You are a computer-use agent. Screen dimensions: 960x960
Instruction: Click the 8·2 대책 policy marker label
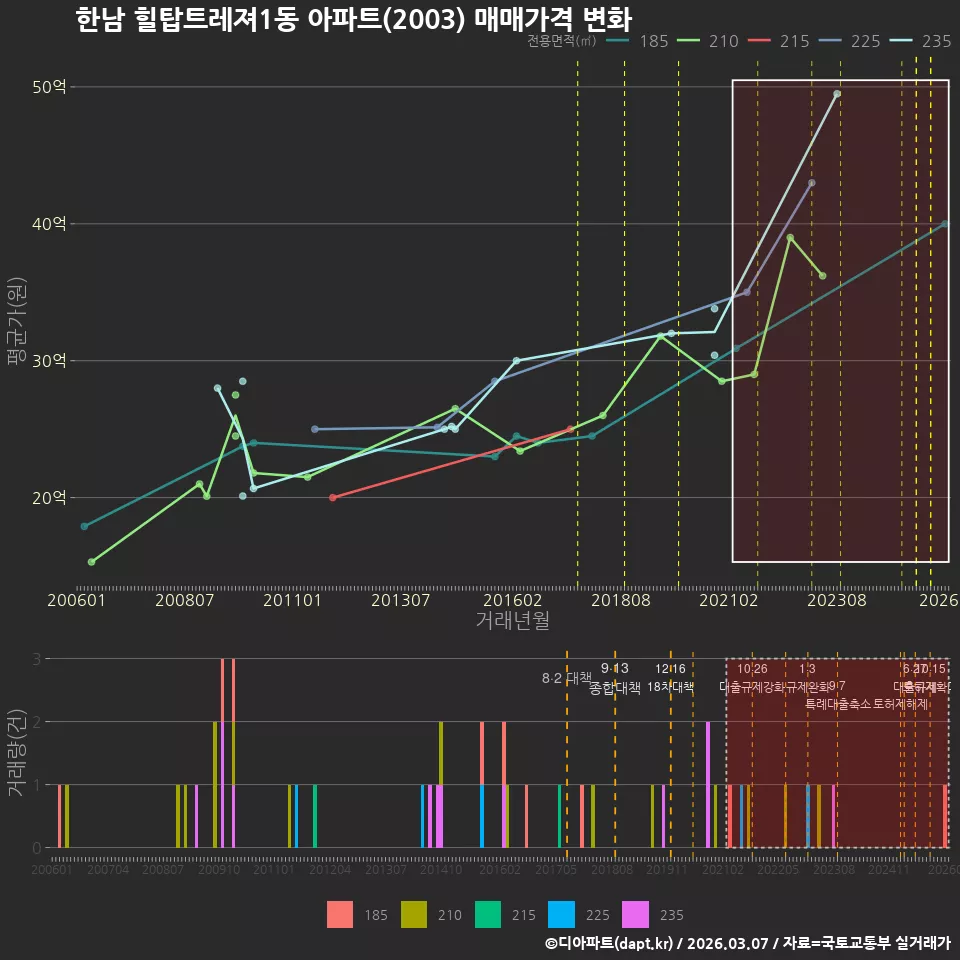pos(567,678)
